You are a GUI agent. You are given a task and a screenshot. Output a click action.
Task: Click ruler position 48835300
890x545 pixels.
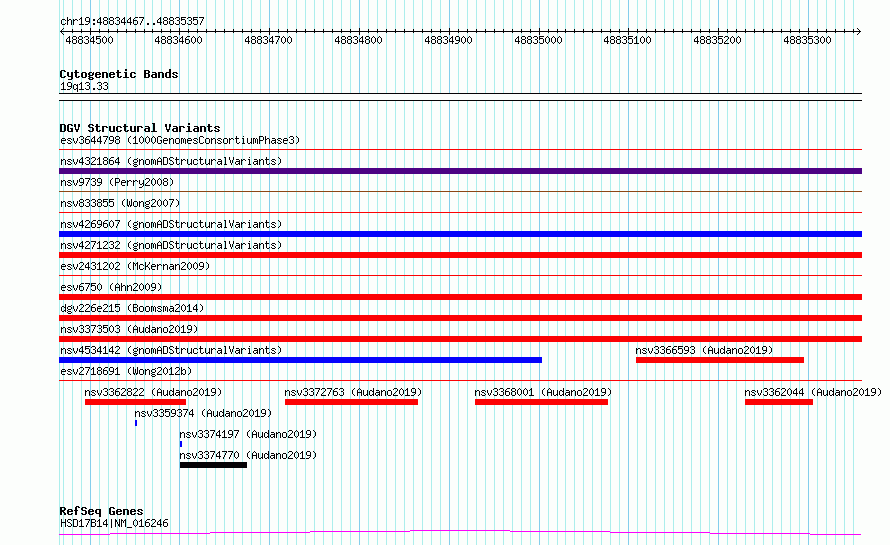pyautogui.click(x=807, y=40)
